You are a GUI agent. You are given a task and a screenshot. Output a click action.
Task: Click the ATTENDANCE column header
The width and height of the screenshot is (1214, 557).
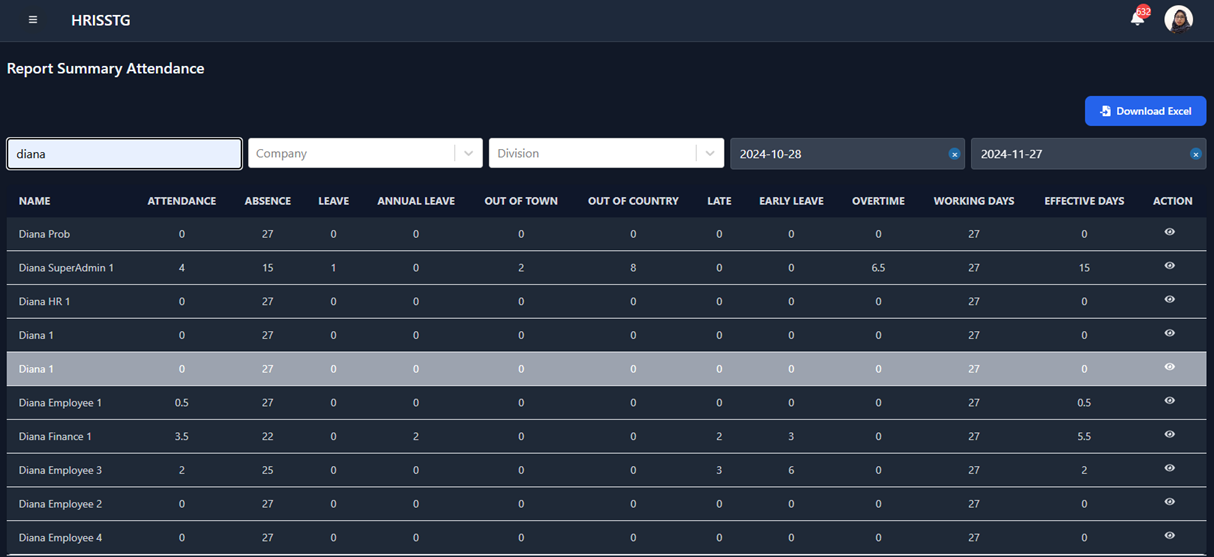[x=182, y=201]
